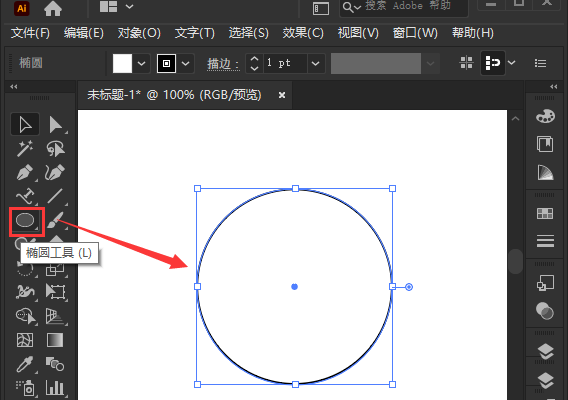Click the 描边 stroke panel link
Screen dimensions: 568x400
pos(223,64)
